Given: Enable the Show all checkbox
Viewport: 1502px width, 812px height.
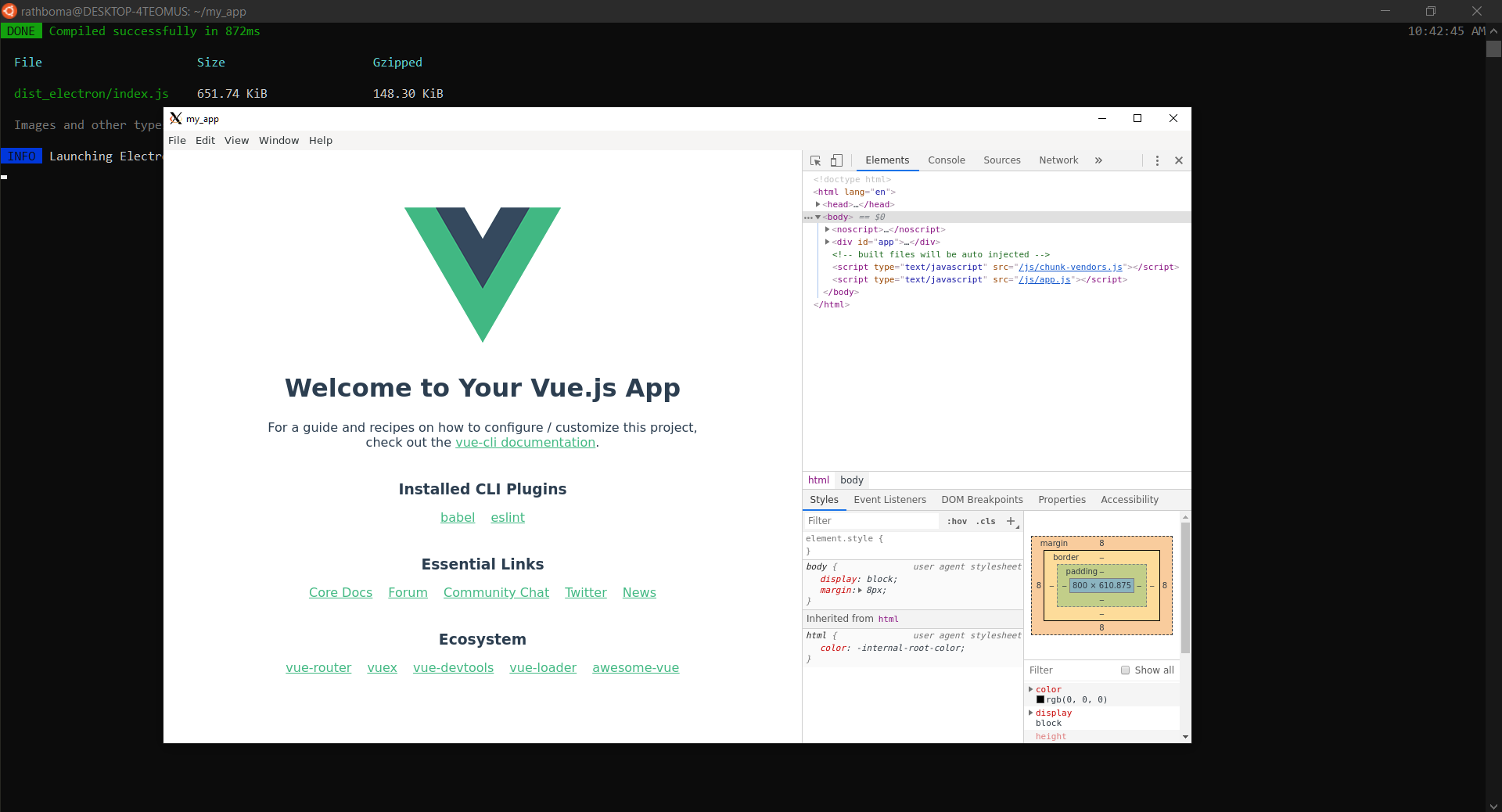Looking at the screenshot, I should (x=1125, y=670).
